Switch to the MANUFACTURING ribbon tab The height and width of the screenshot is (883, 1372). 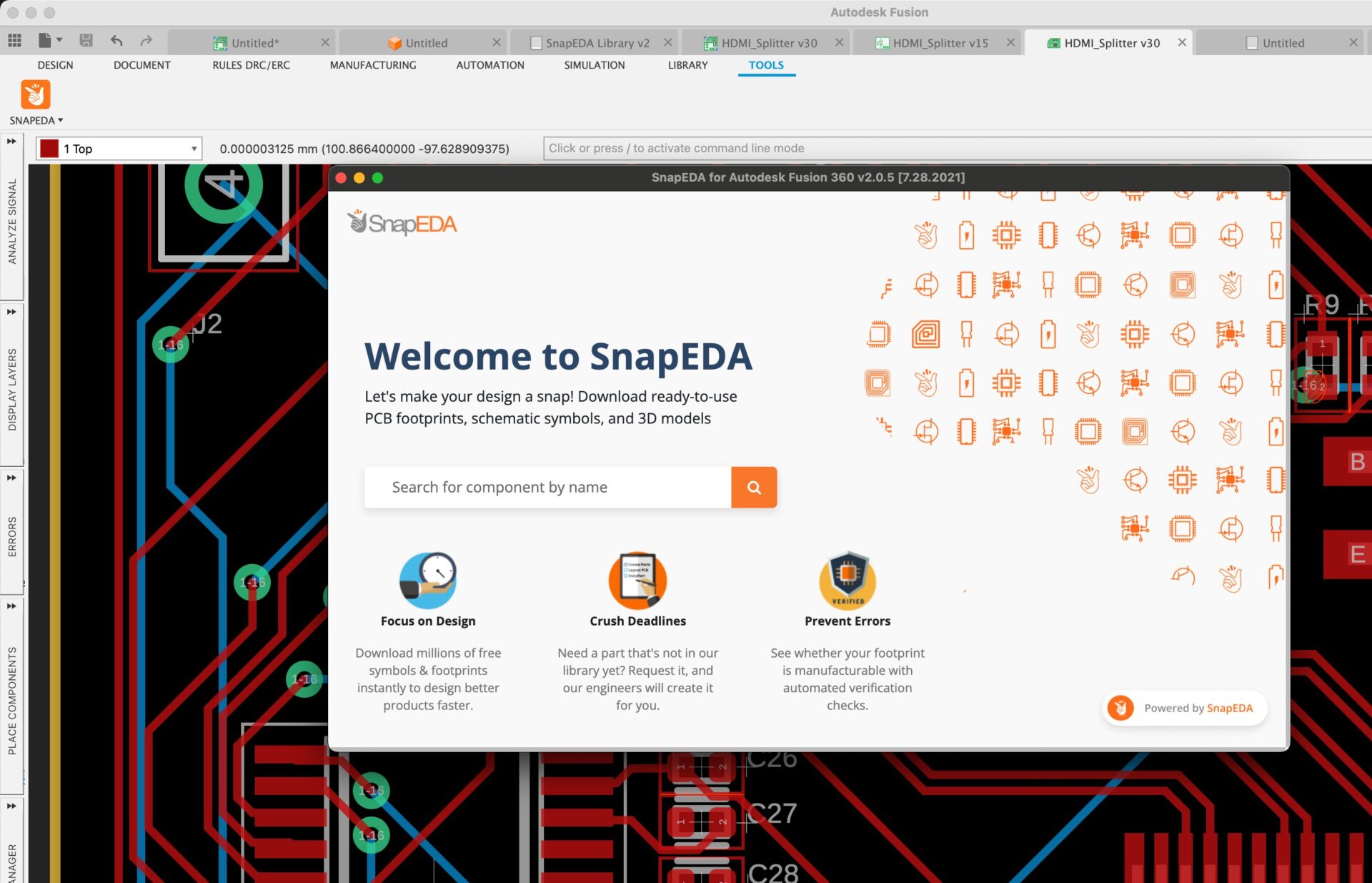[372, 65]
